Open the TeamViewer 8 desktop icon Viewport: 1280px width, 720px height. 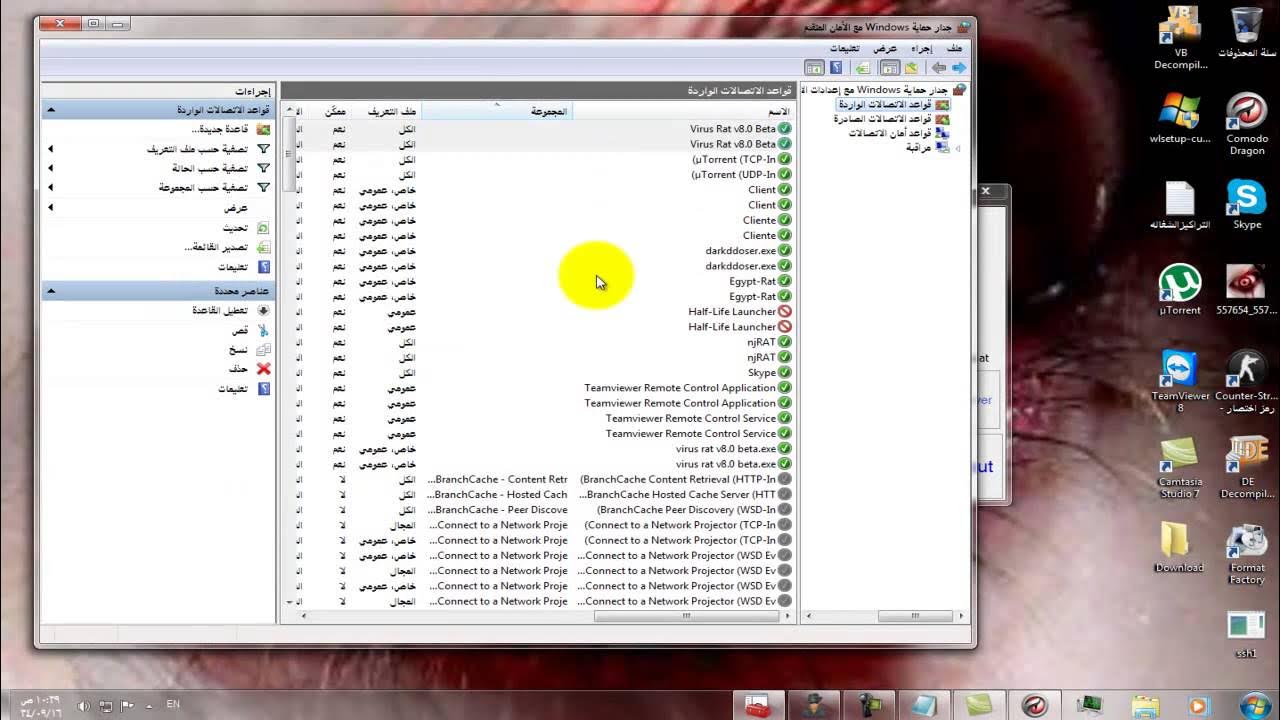coord(1180,381)
